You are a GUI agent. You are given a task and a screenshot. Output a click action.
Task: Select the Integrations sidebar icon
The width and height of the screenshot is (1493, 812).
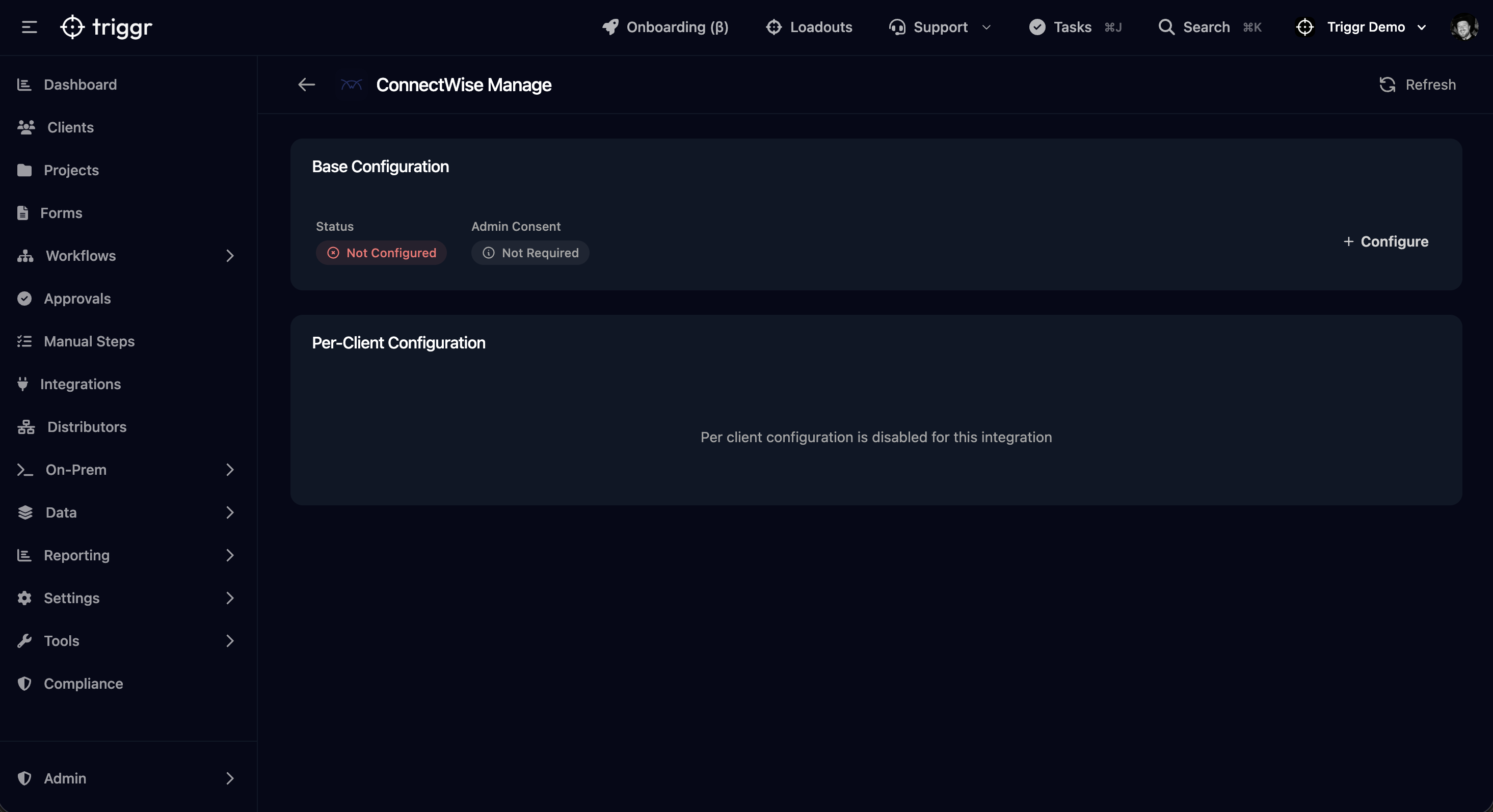pos(22,384)
